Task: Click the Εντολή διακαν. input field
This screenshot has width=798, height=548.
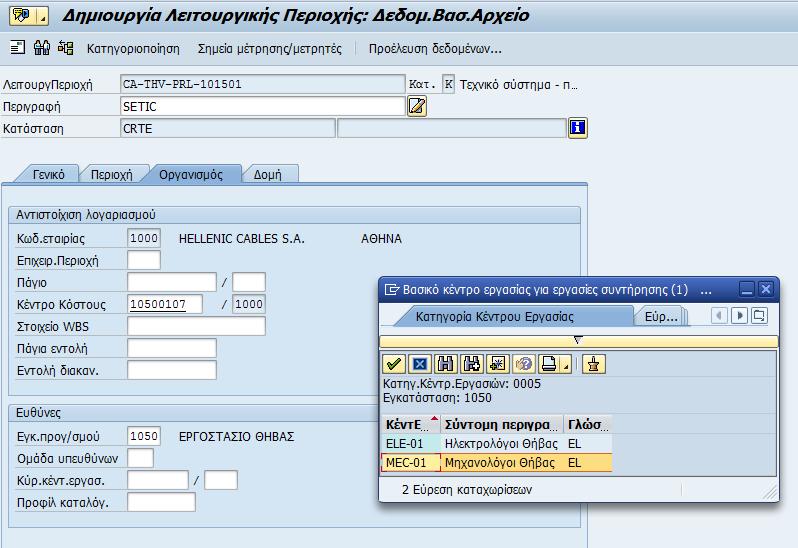Action: [172, 370]
